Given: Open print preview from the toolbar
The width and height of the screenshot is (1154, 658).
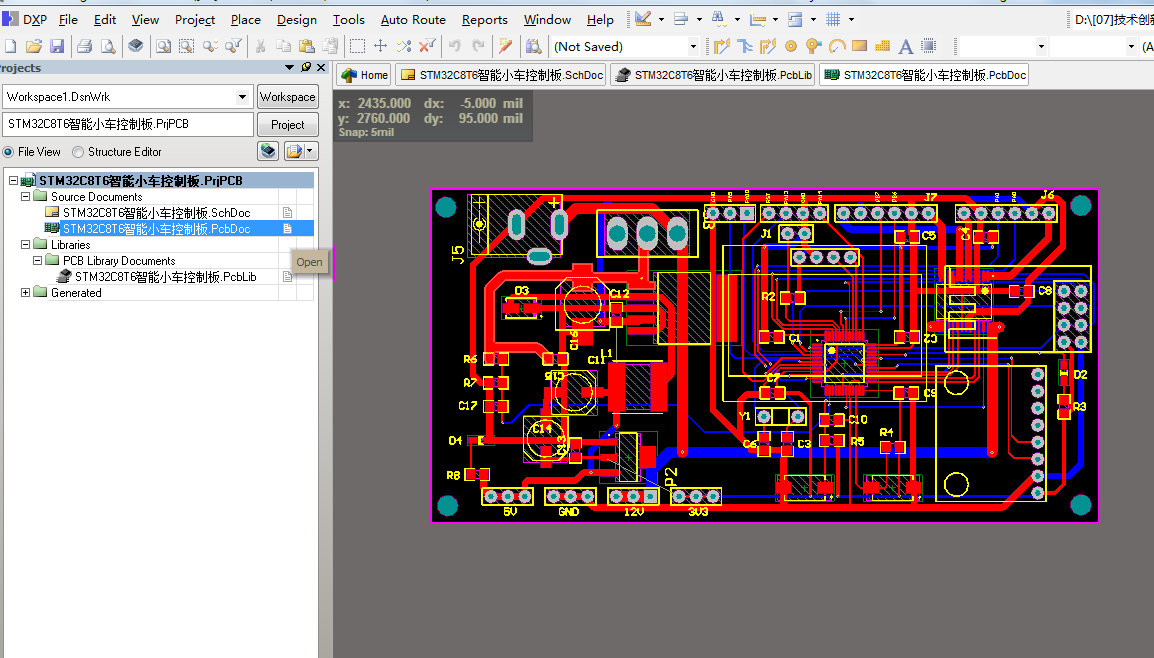Looking at the screenshot, I should pos(108,46).
